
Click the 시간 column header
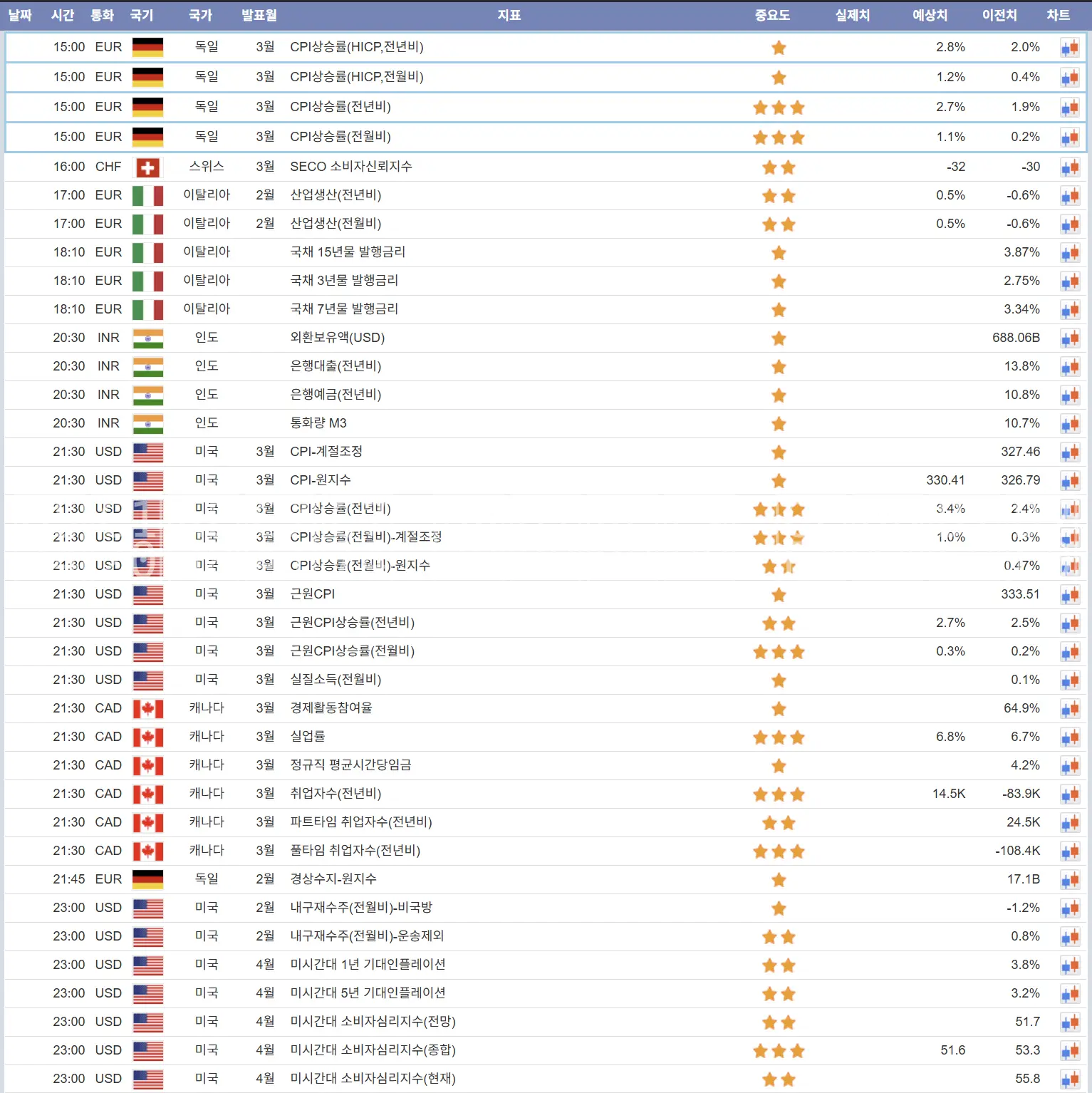(63, 16)
